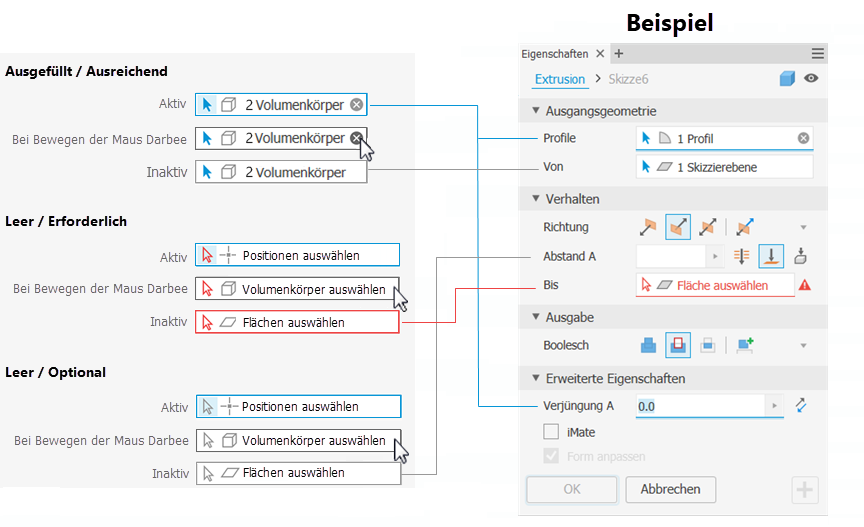
Task: Open the Boolesch options dropdown arrow
Action: click(x=802, y=346)
